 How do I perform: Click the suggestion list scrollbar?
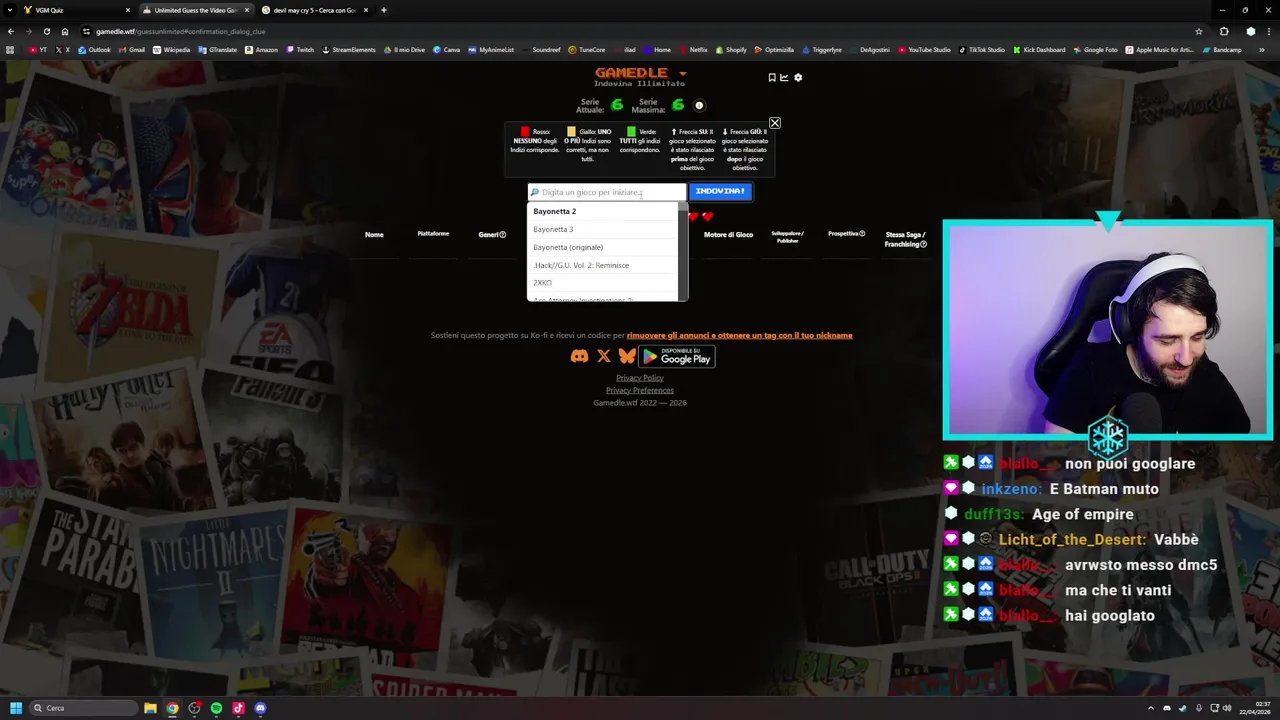point(683,251)
